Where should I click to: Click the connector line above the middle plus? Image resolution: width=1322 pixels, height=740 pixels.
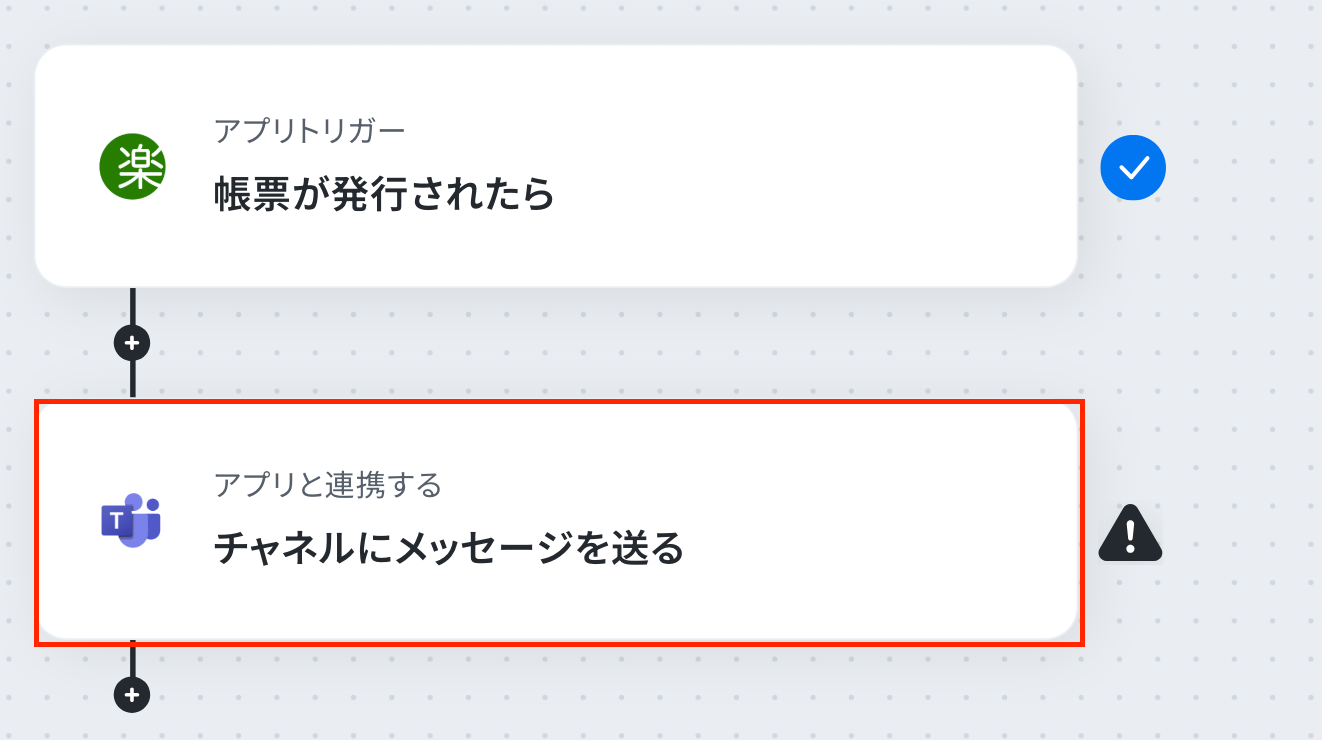[x=132, y=306]
